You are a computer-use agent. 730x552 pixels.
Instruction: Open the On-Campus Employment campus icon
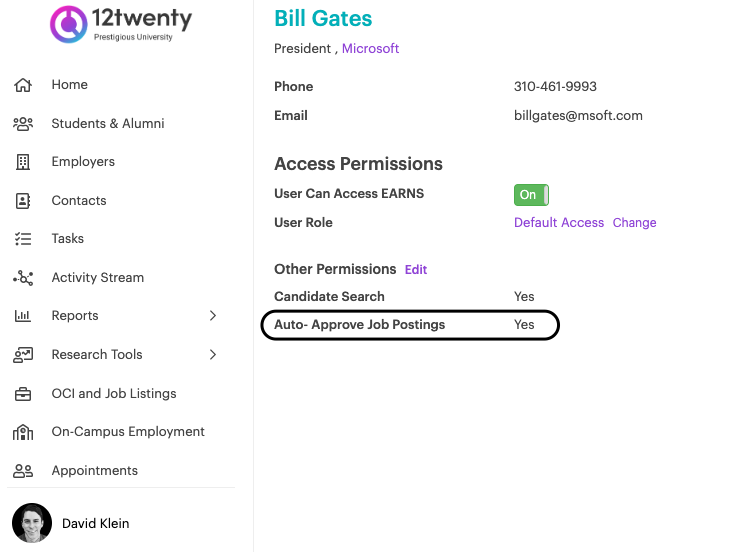click(x=23, y=432)
